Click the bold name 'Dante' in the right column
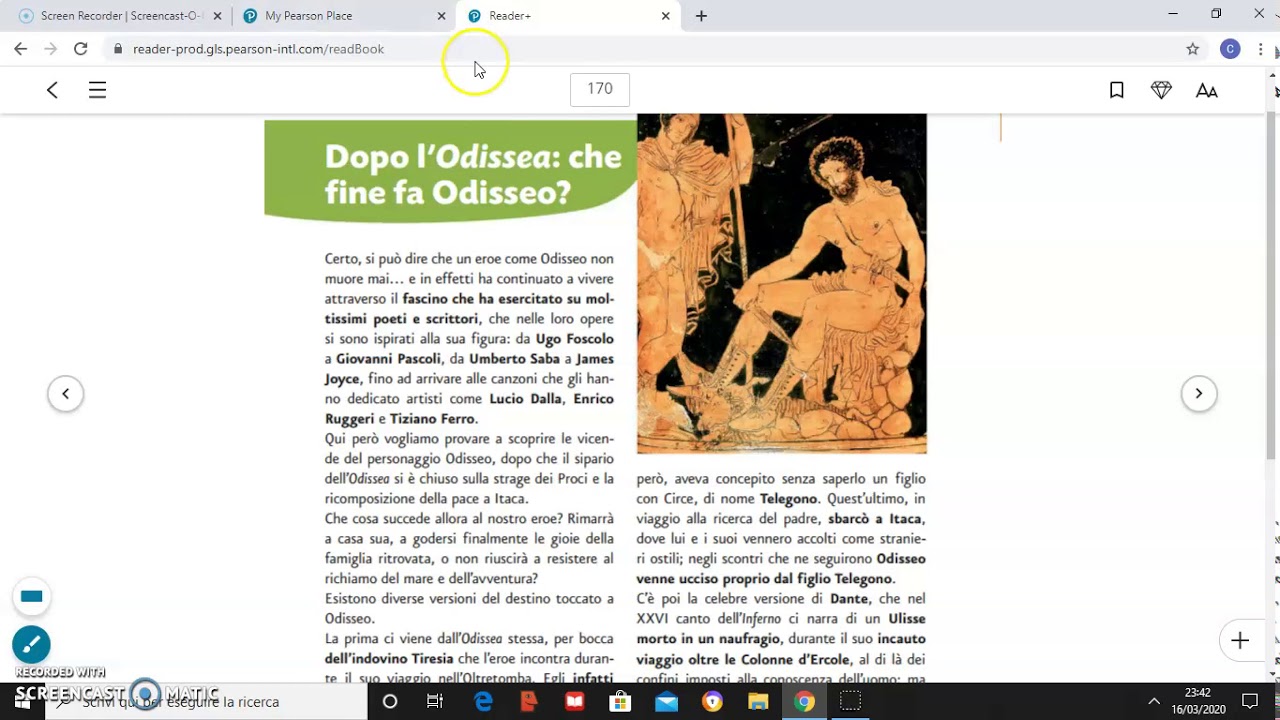This screenshot has height=720, width=1280. (851, 599)
